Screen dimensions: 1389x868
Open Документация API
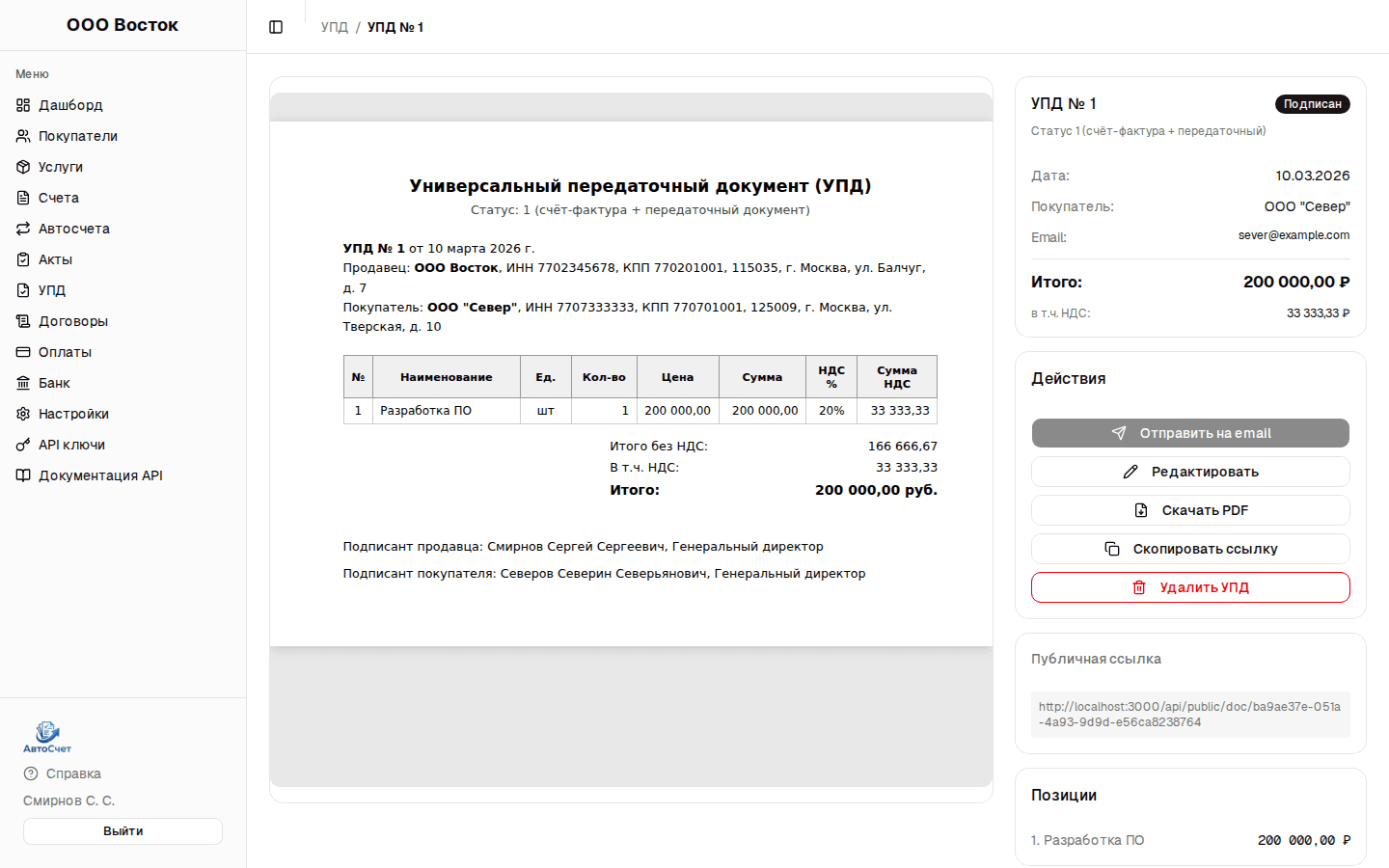click(x=123, y=475)
